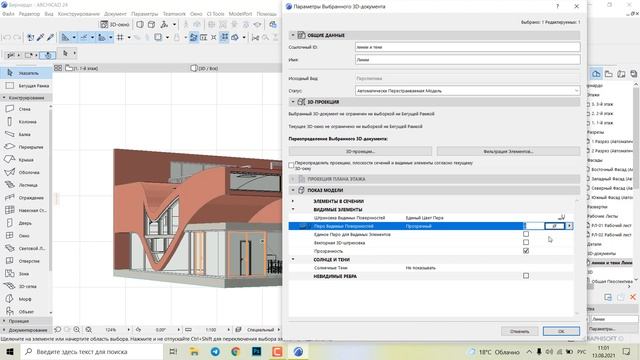The image size is (640, 360).
Task: Uncheck the Прозрачность checkbox
Action: 526,251
